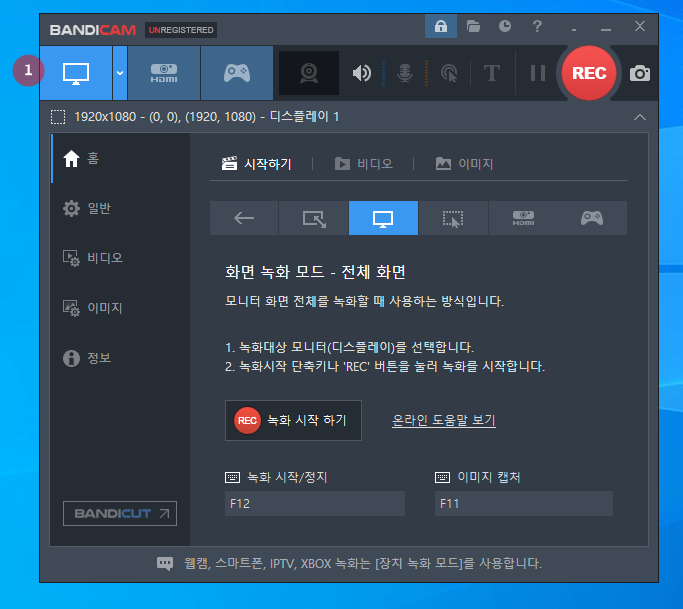The image size is (683, 609).
Task: Choose game mode icon in mode strip
Action: pos(592,218)
